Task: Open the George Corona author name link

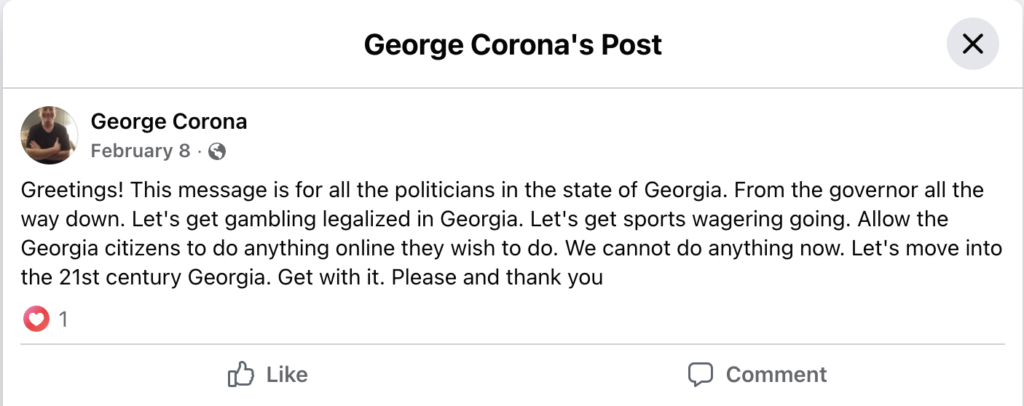Action: pos(169,122)
